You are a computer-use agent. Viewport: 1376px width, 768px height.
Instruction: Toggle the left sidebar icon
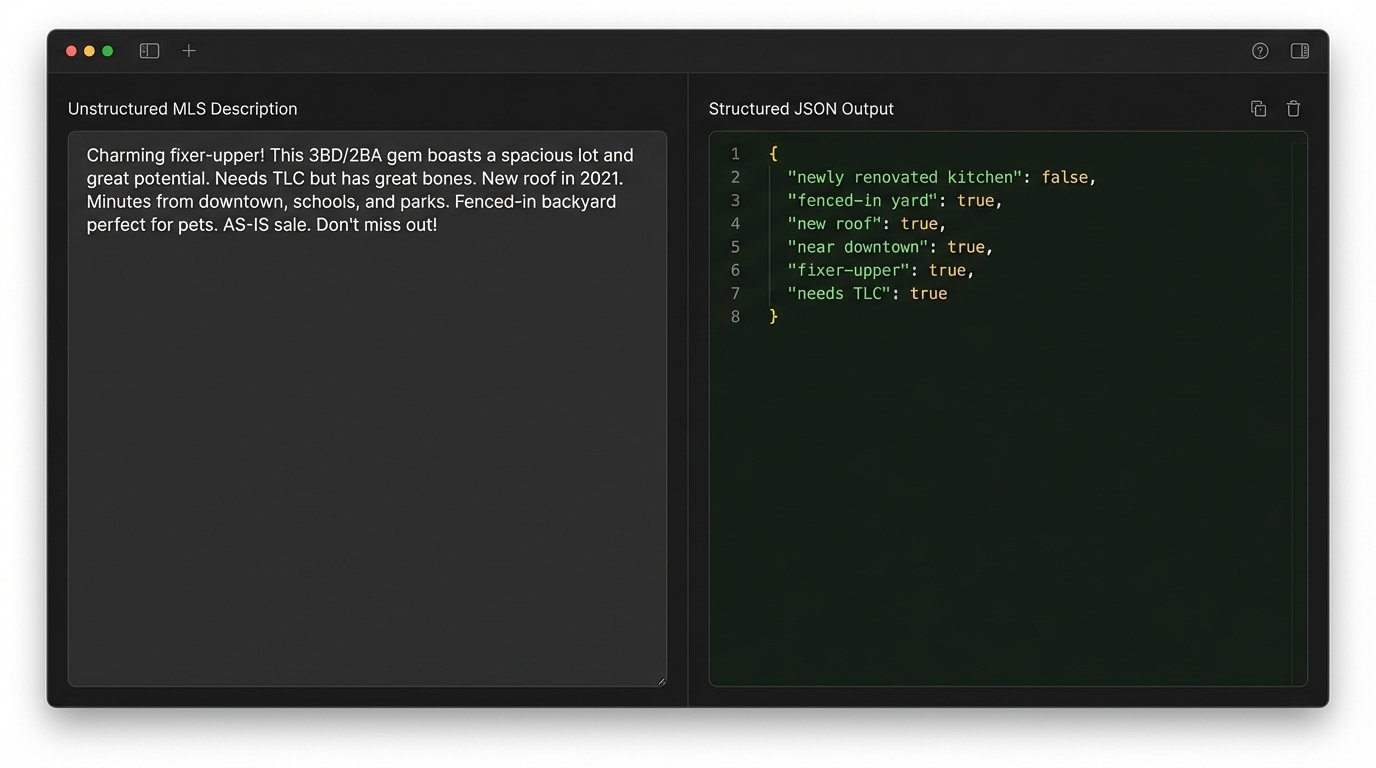click(149, 51)
